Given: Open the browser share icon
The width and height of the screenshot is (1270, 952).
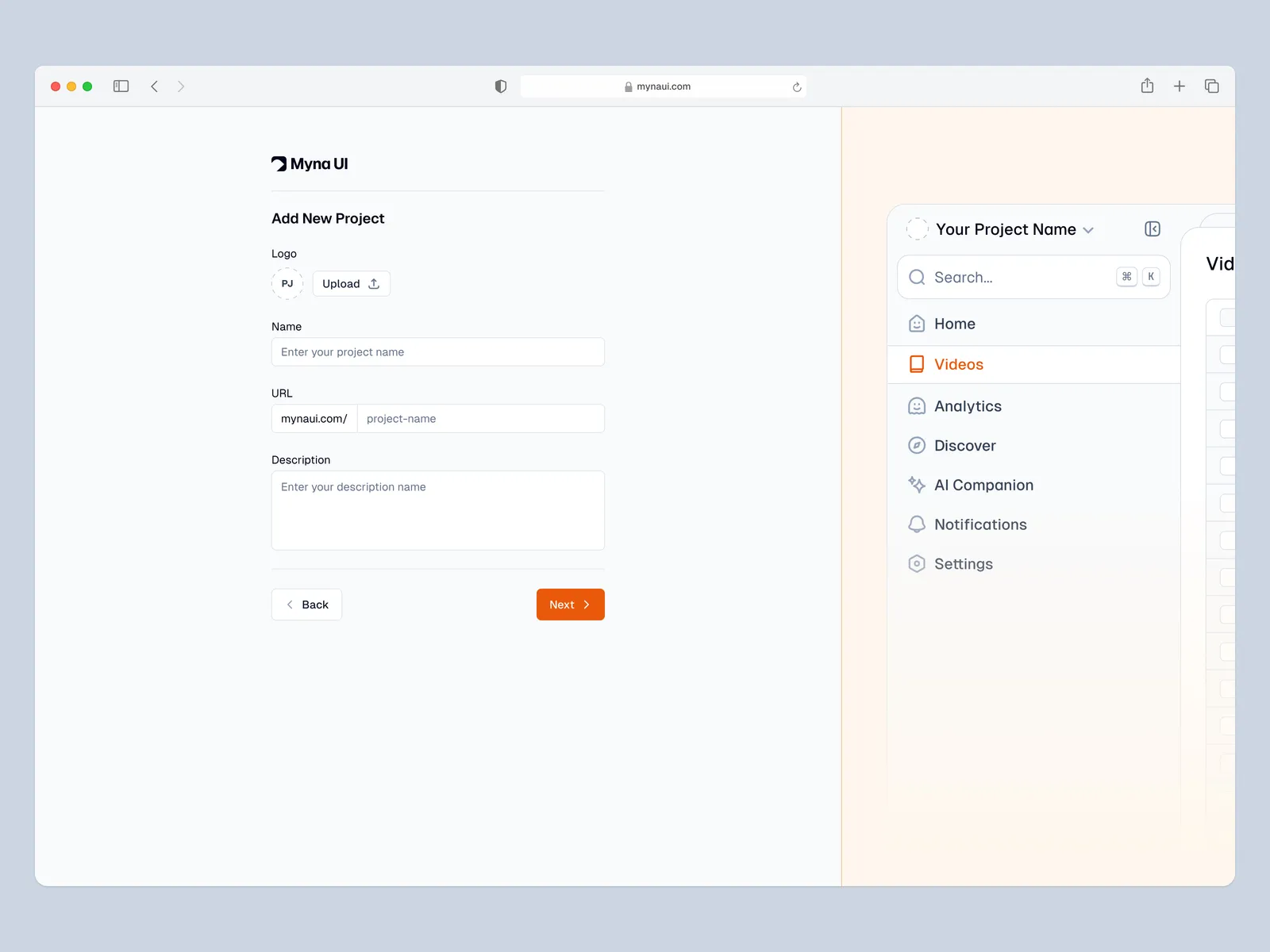Looking at the screenshot, I should pyautogui.click(x=1147, y=86).
